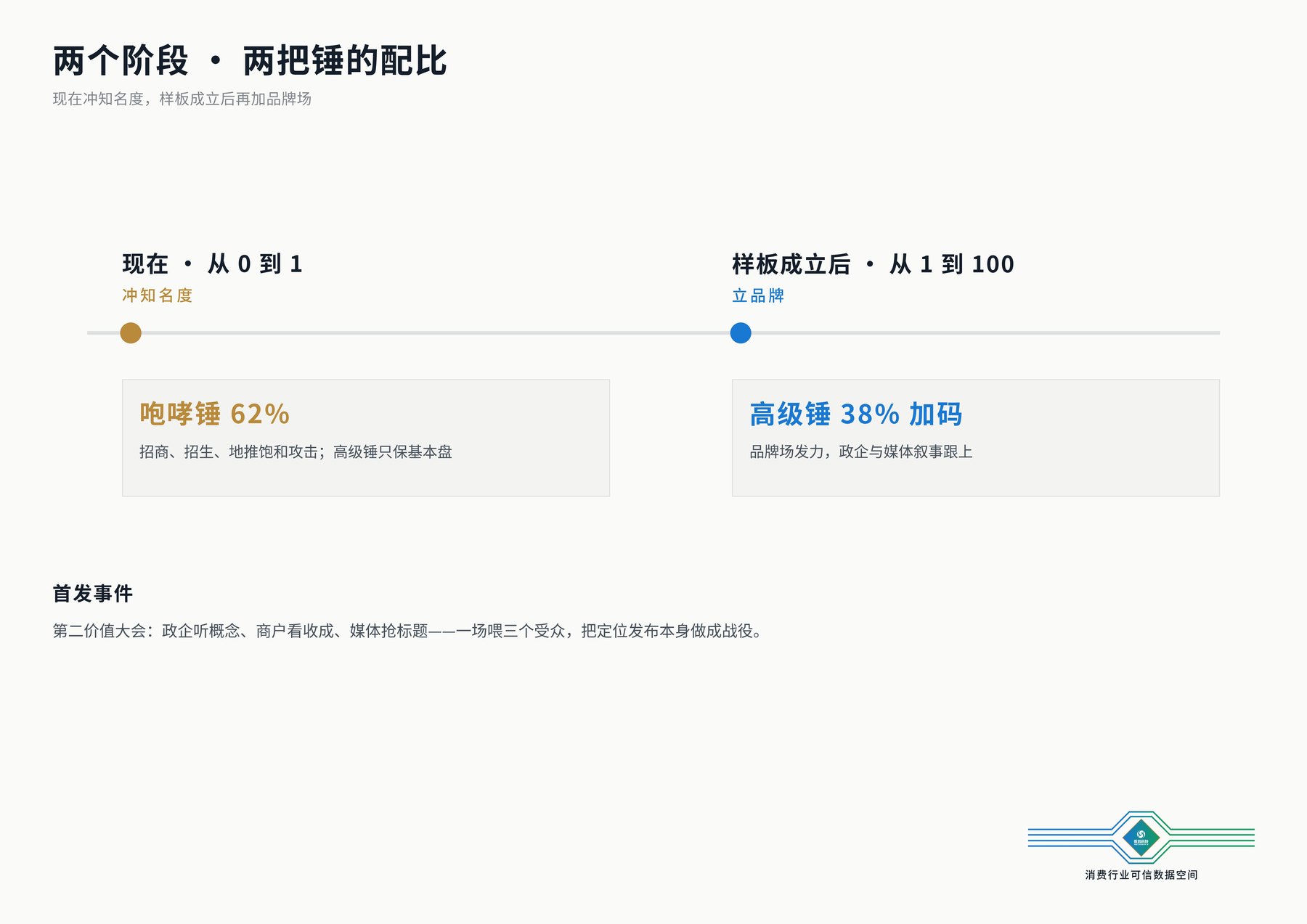Click the subtitle 现在冲知名度，样板成立后再加品牌场

click(182, 99)
